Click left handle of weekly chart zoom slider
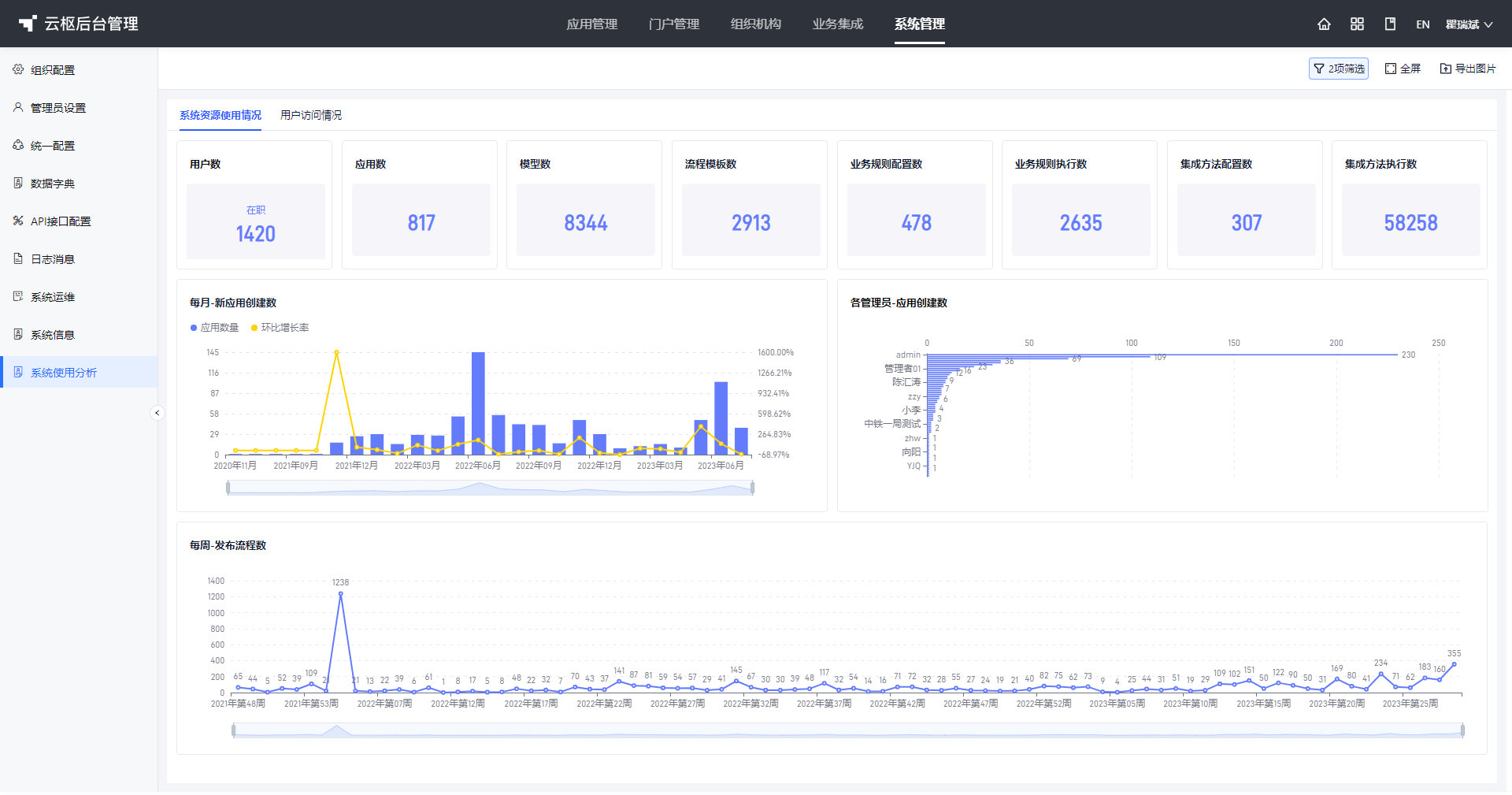The width and height of the screenshot is (1512, 795). [x=234, y=730]
